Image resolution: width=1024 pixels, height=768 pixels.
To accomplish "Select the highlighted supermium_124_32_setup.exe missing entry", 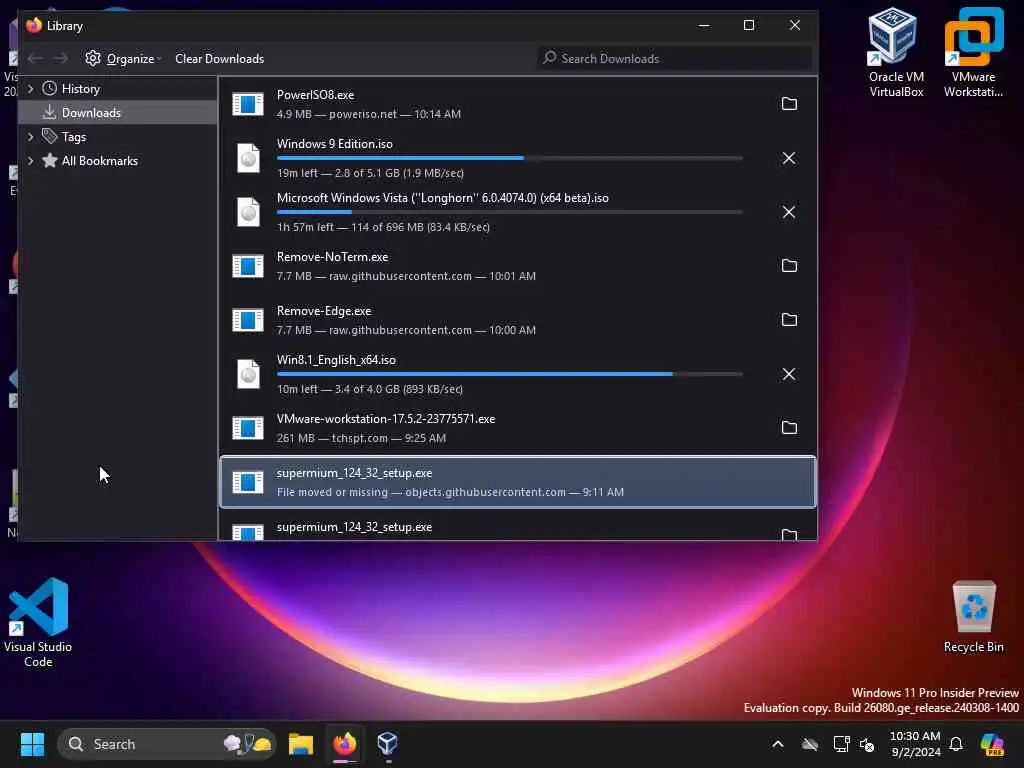I will point(518,482).
